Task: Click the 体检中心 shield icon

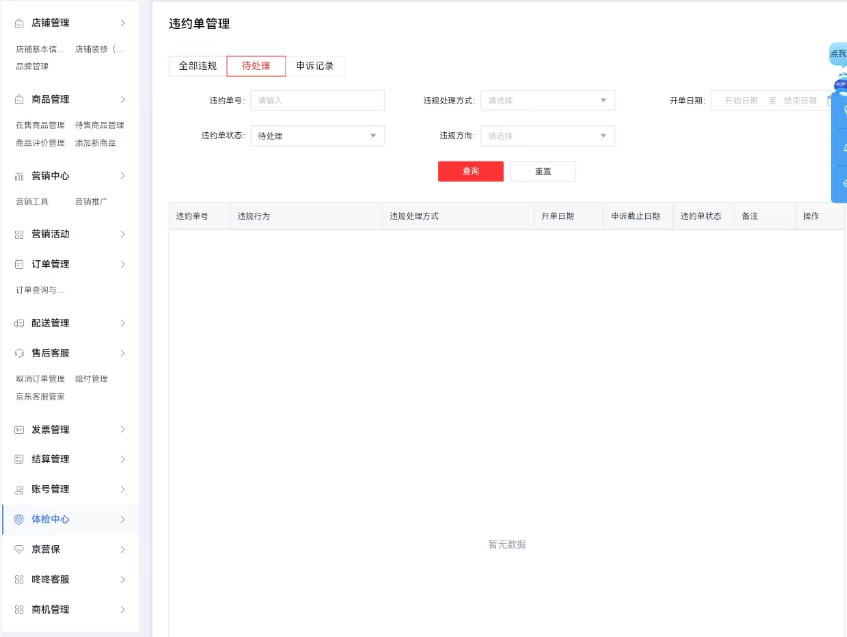Action: pyautogui.click(x=19, y=520)
